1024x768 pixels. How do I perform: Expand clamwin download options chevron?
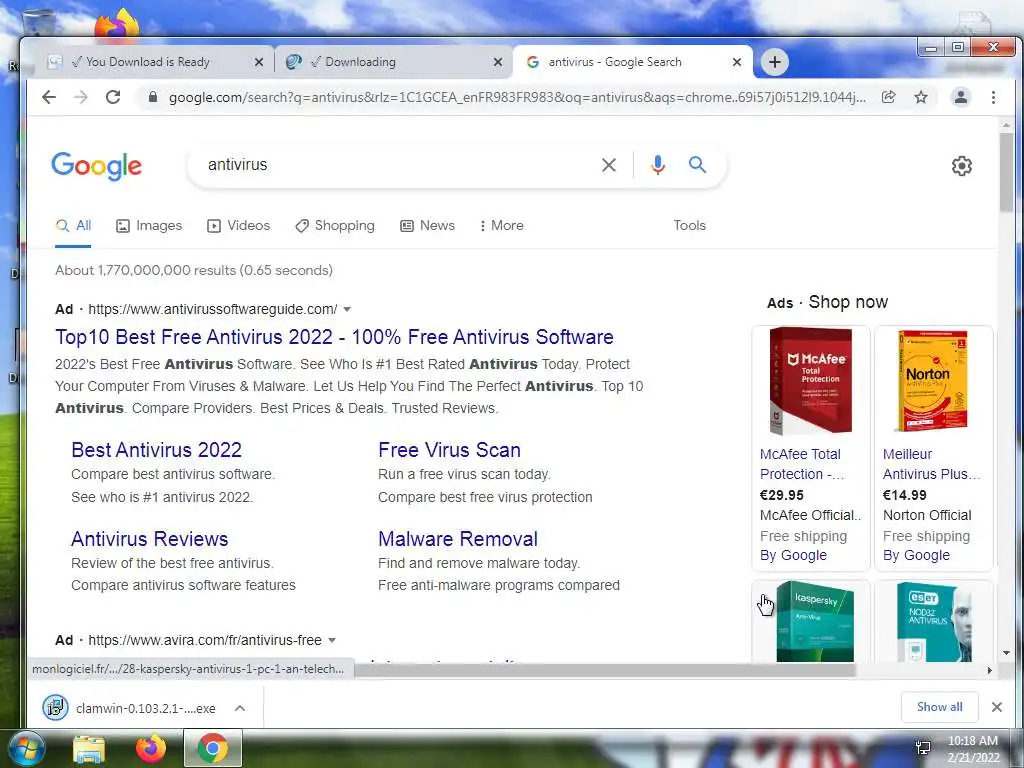(x=240, y=708)
